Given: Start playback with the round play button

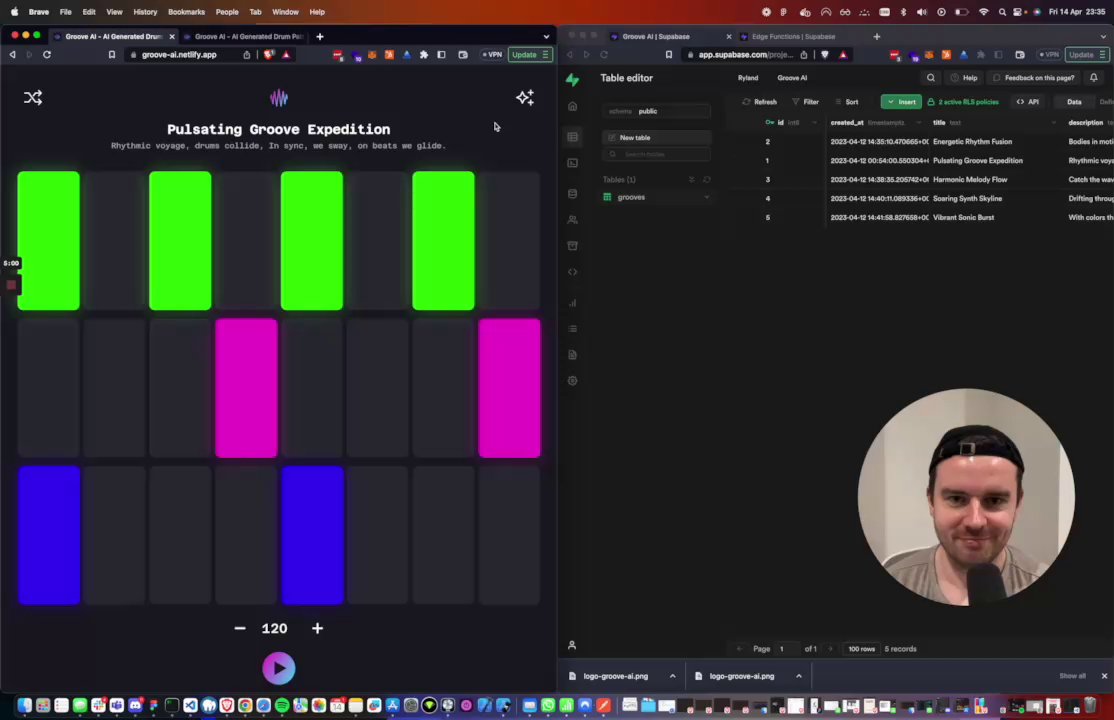Looking at the screenshot, I should tap(278, 668).
